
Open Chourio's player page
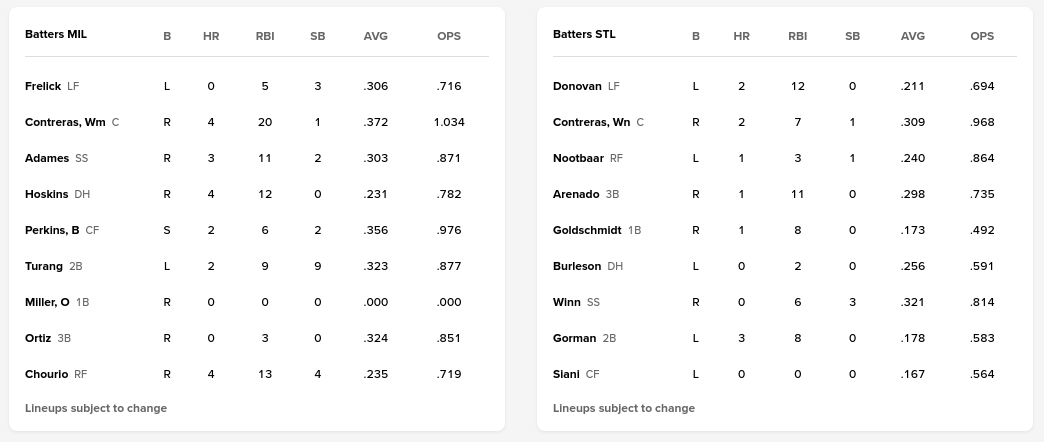46,374
